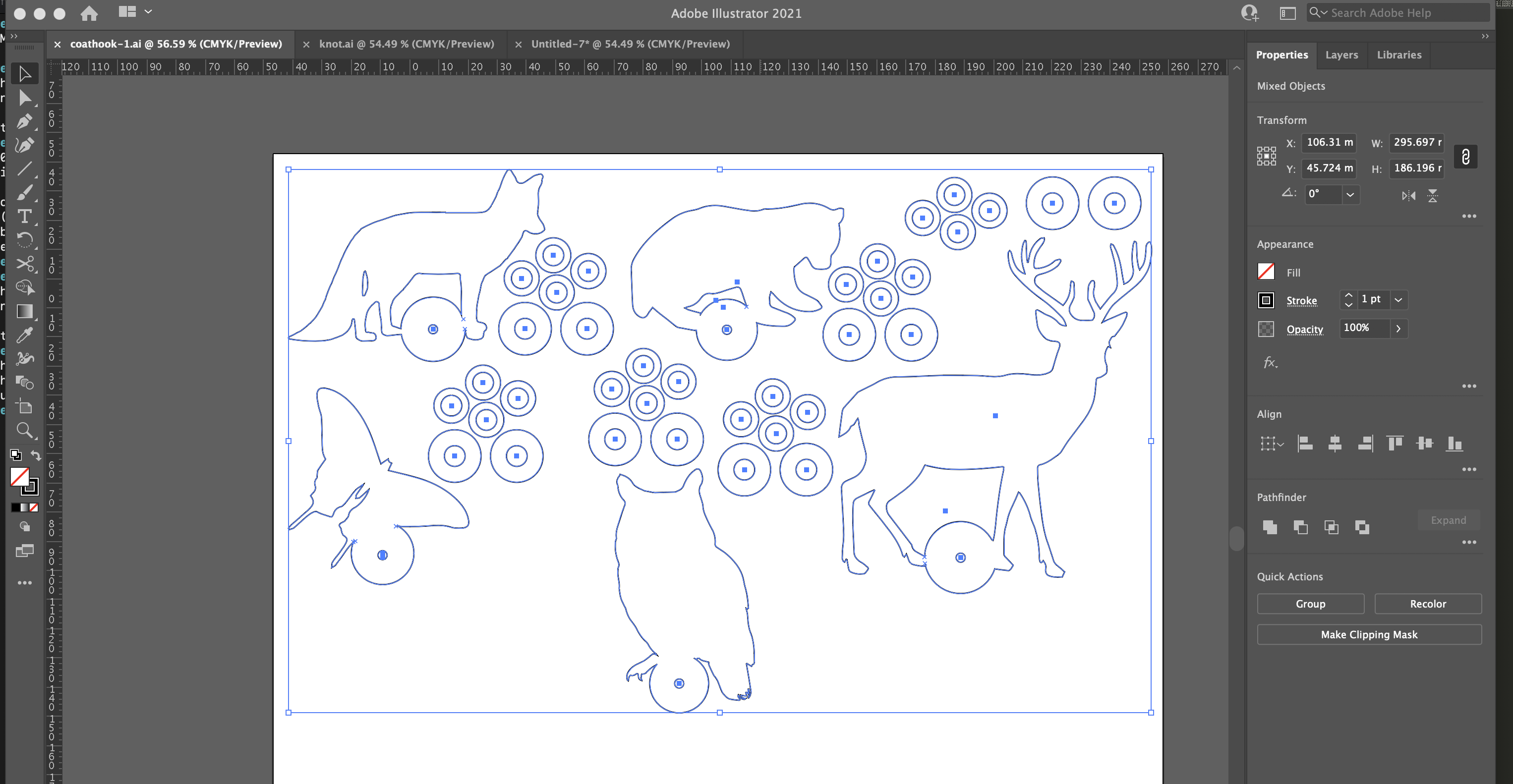Screen dimensions: 1513x784
Task: Click the Recolor button
Action: tap(1427, 604)
